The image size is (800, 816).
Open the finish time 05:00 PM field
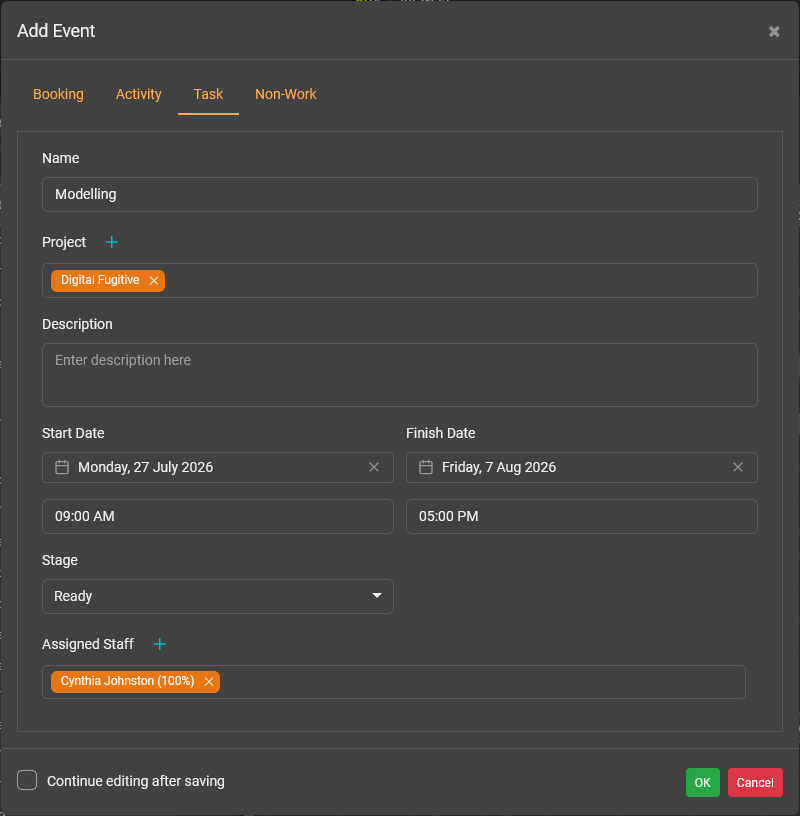(x=581, y=517)
